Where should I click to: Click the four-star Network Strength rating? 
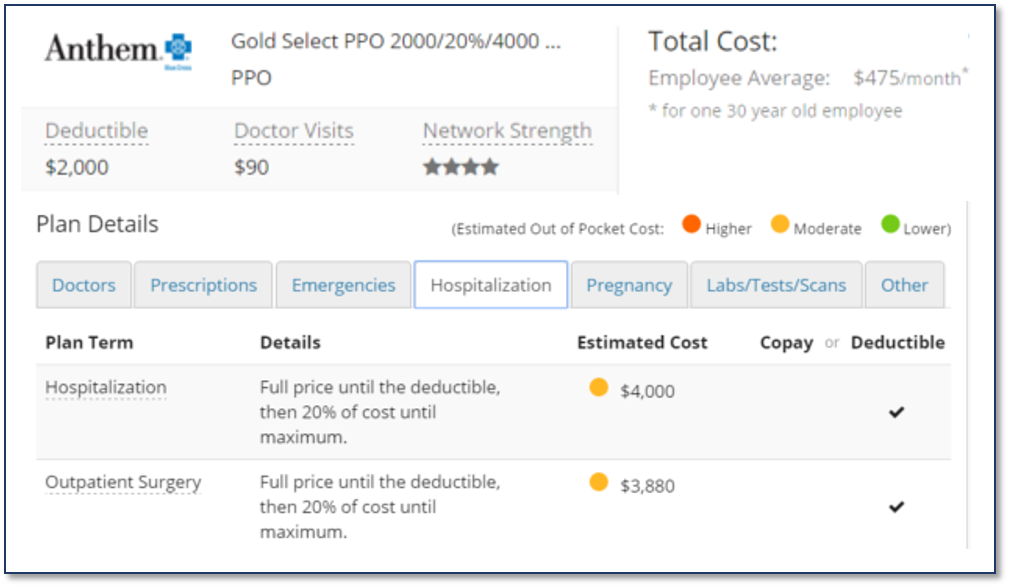[x=460, y=167]
